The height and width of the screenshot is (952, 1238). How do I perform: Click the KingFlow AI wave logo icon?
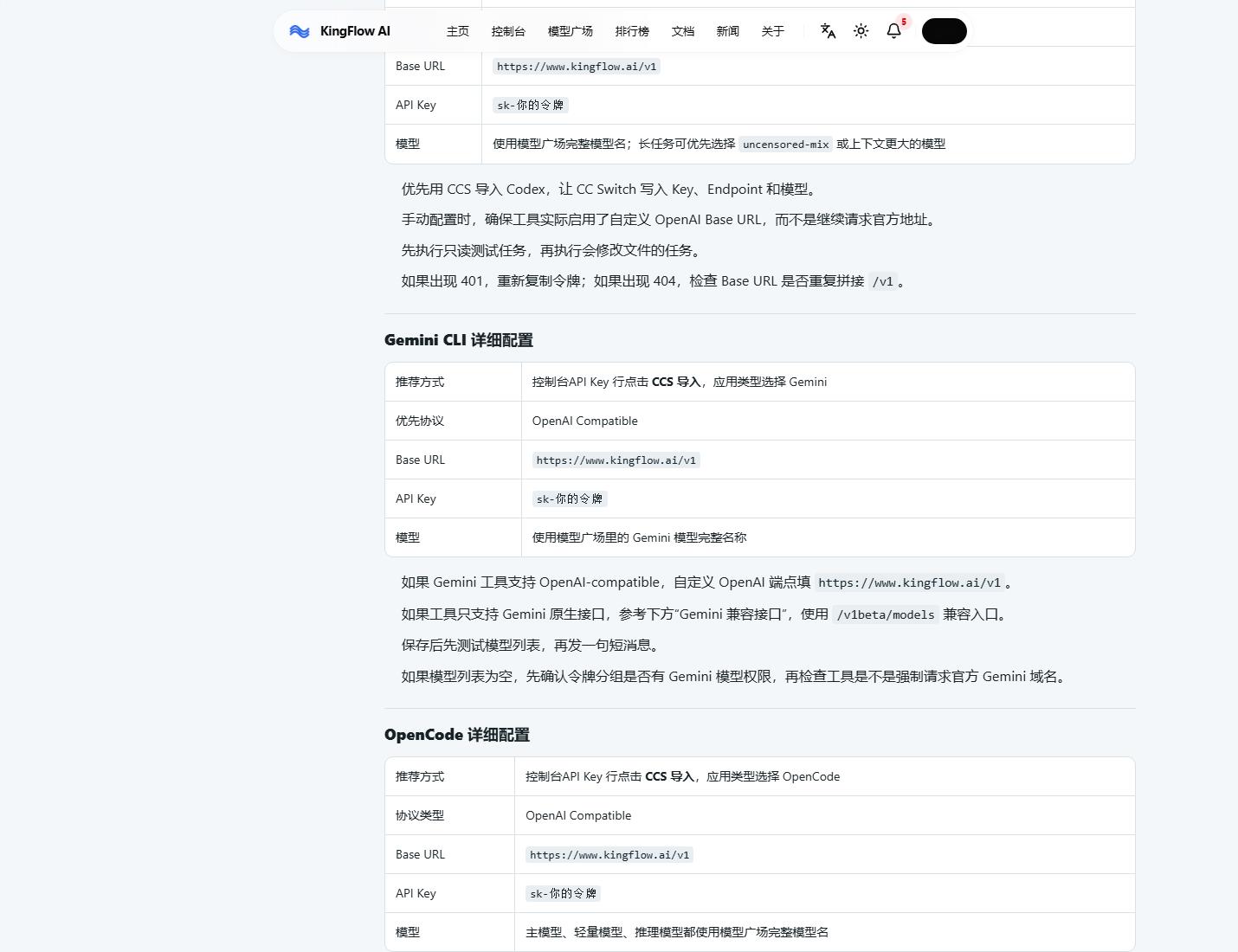300,31
